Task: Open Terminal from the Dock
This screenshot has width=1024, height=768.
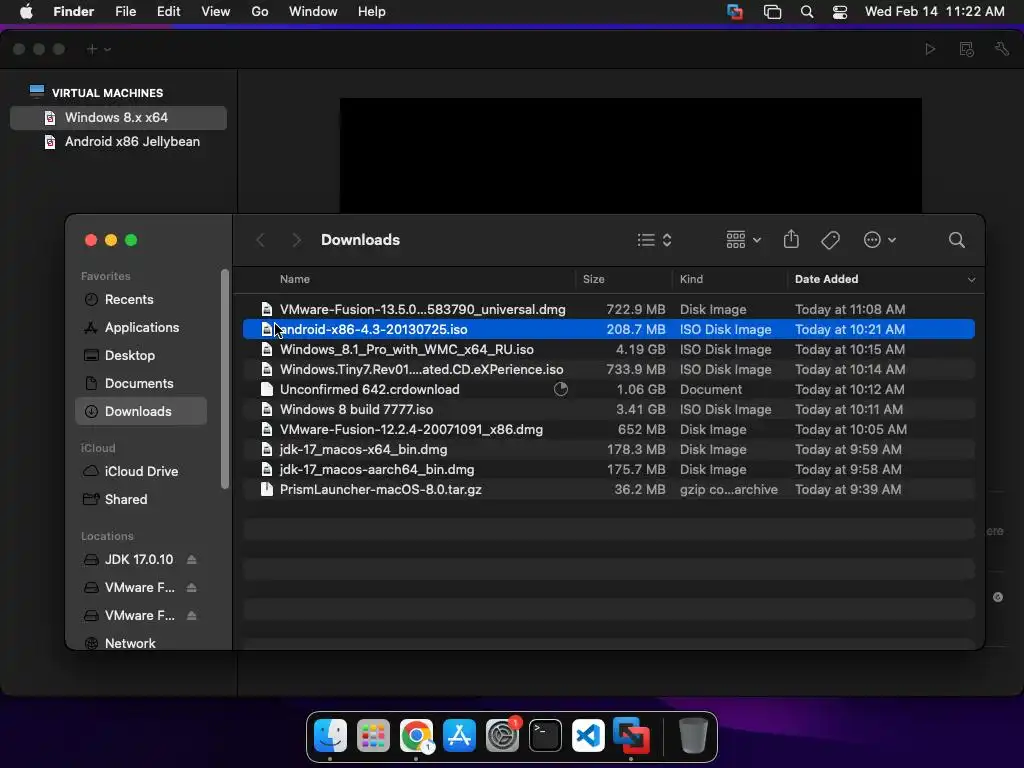Action: [545, 736]
